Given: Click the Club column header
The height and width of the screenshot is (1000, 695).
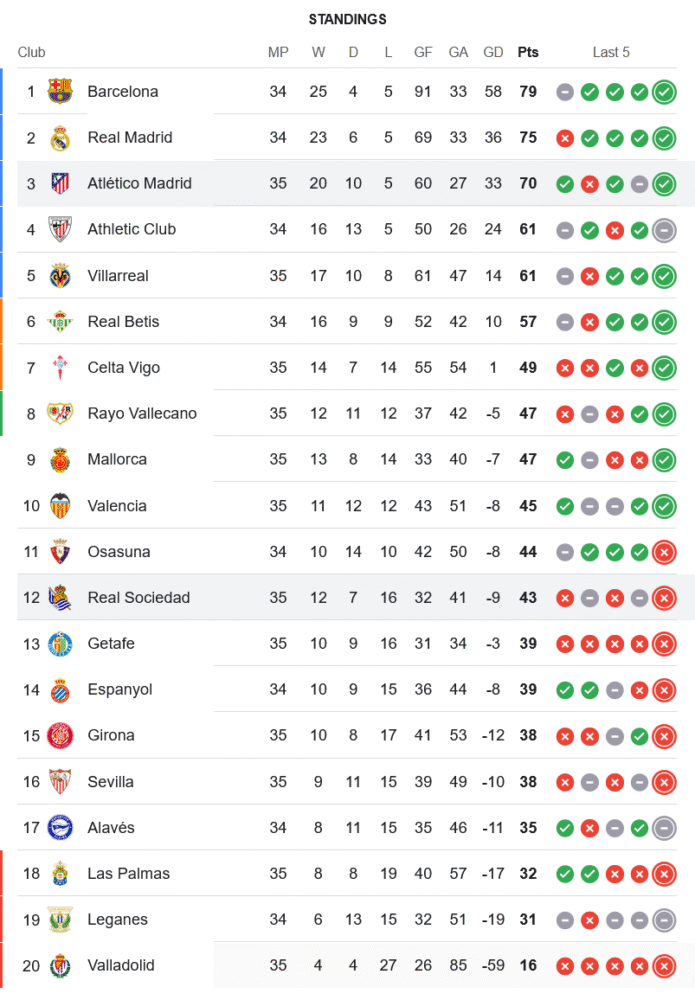Looking at the screenshot, I should point(32,52).
